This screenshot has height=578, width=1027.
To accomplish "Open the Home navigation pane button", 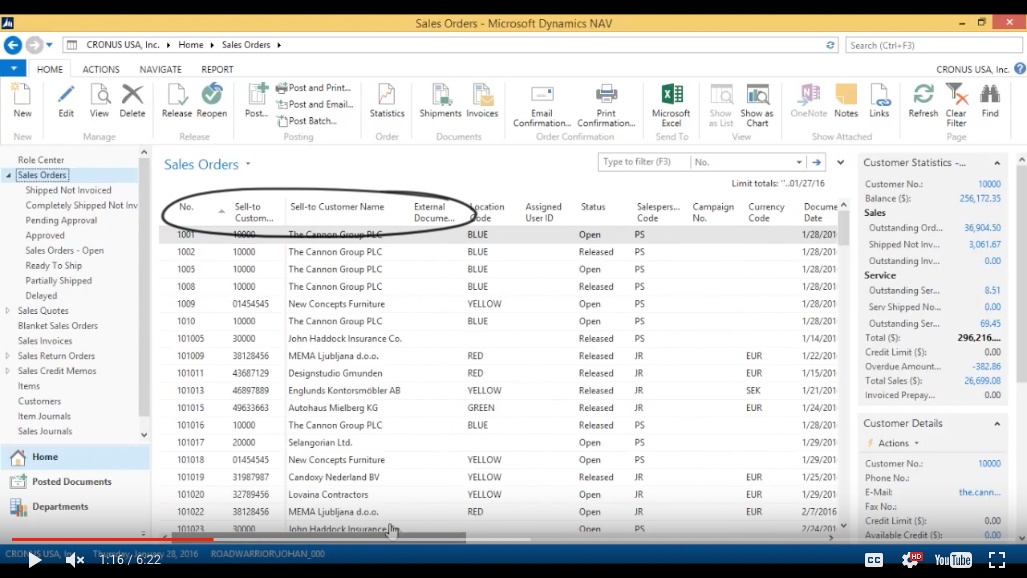I will click(75, 457).
